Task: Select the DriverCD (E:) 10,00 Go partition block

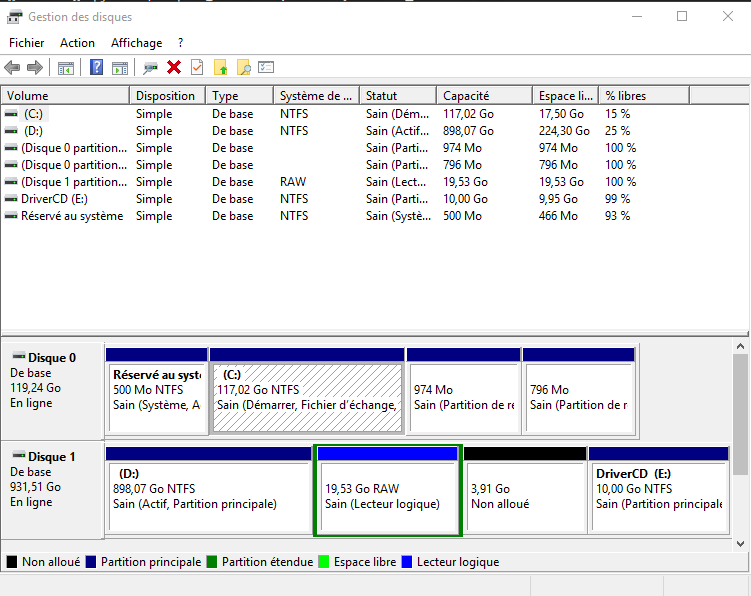Action: [659, 490]
